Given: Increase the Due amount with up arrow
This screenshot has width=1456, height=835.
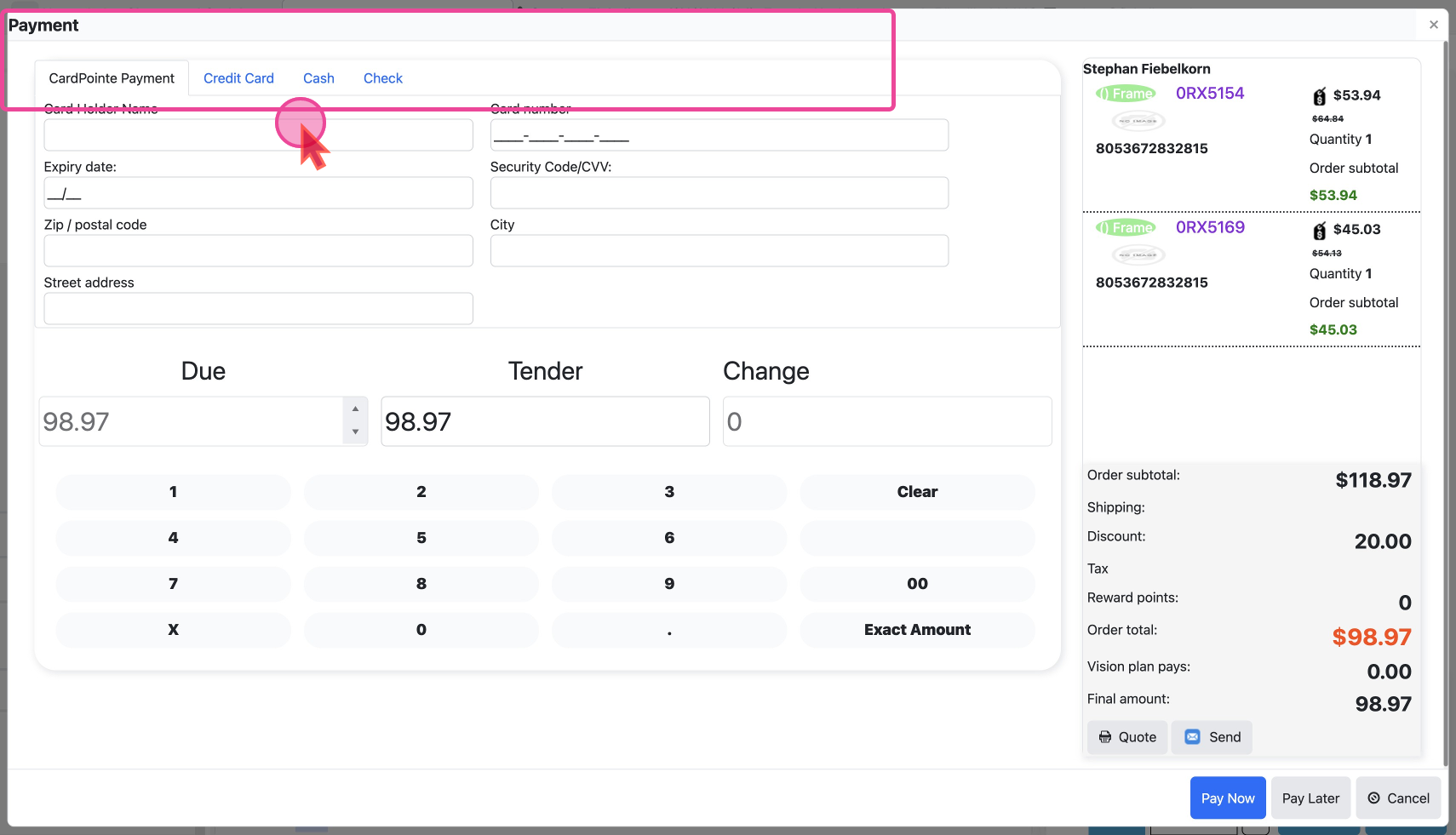Looking at the screenshot, I should point(355,409).
